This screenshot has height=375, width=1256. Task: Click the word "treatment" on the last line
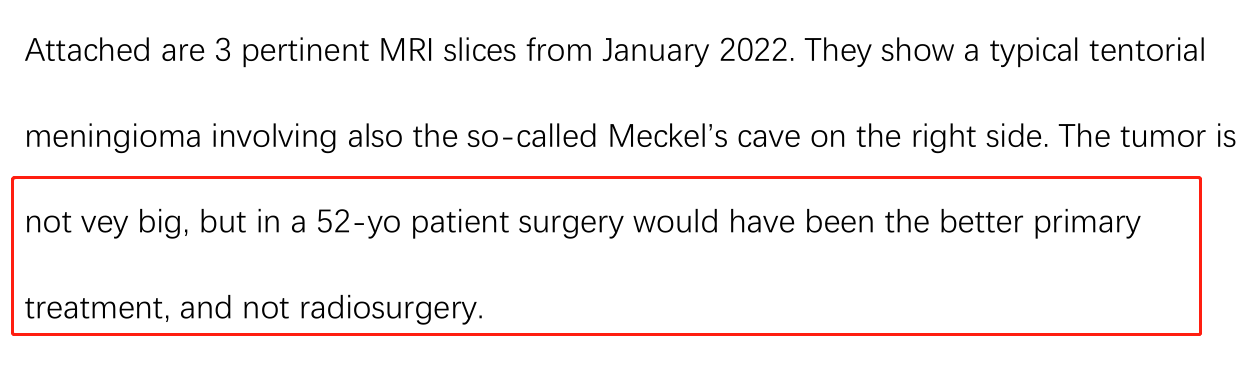pyautogui.click(x=96, y=309)
